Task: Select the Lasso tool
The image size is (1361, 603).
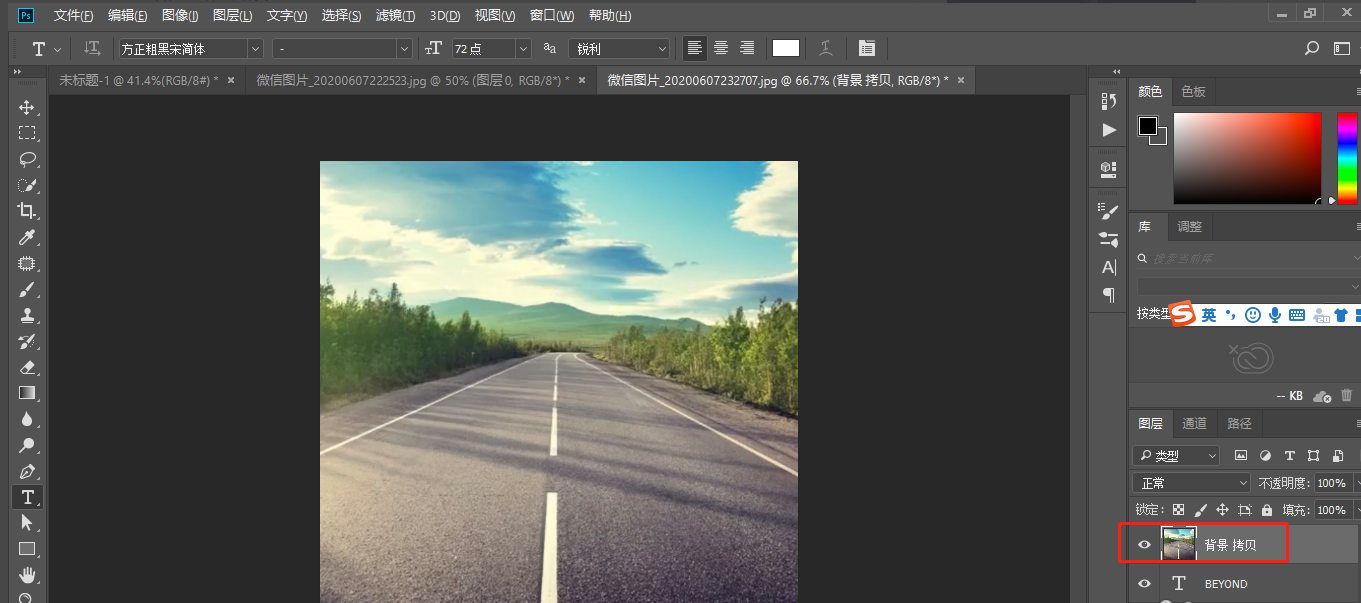Action: (27, 159)
